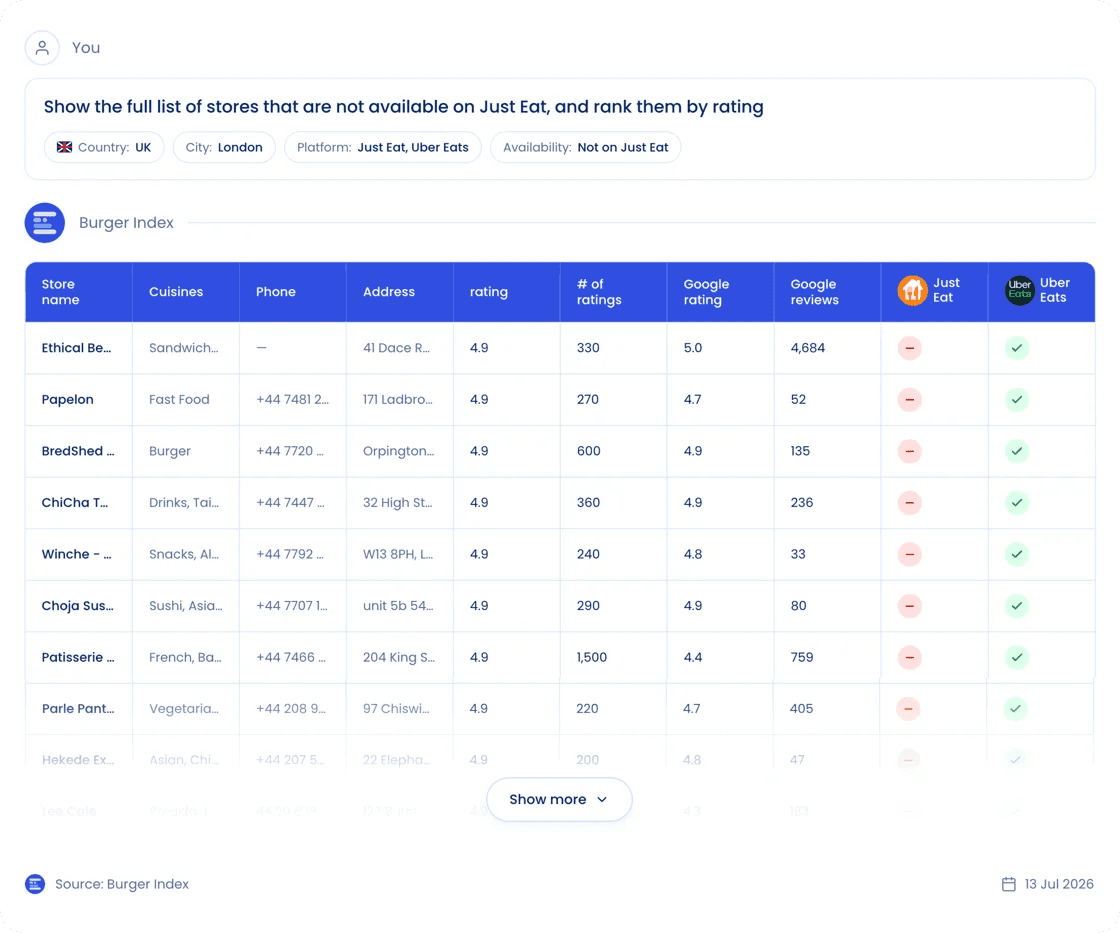The height and width of the screenshot is (933, 1120).
Task: Click the Burger Index logo above the table
Action: click(x=45, y=223)
